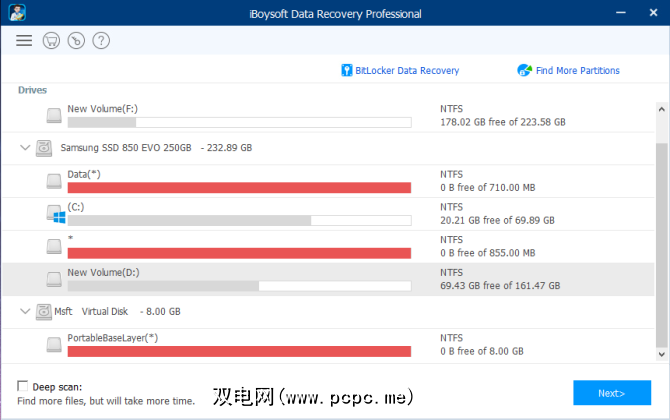Click the Samsung SSD 850 EVO disk icon
Screen dimensions: 670x420
[x=44, y=148]
